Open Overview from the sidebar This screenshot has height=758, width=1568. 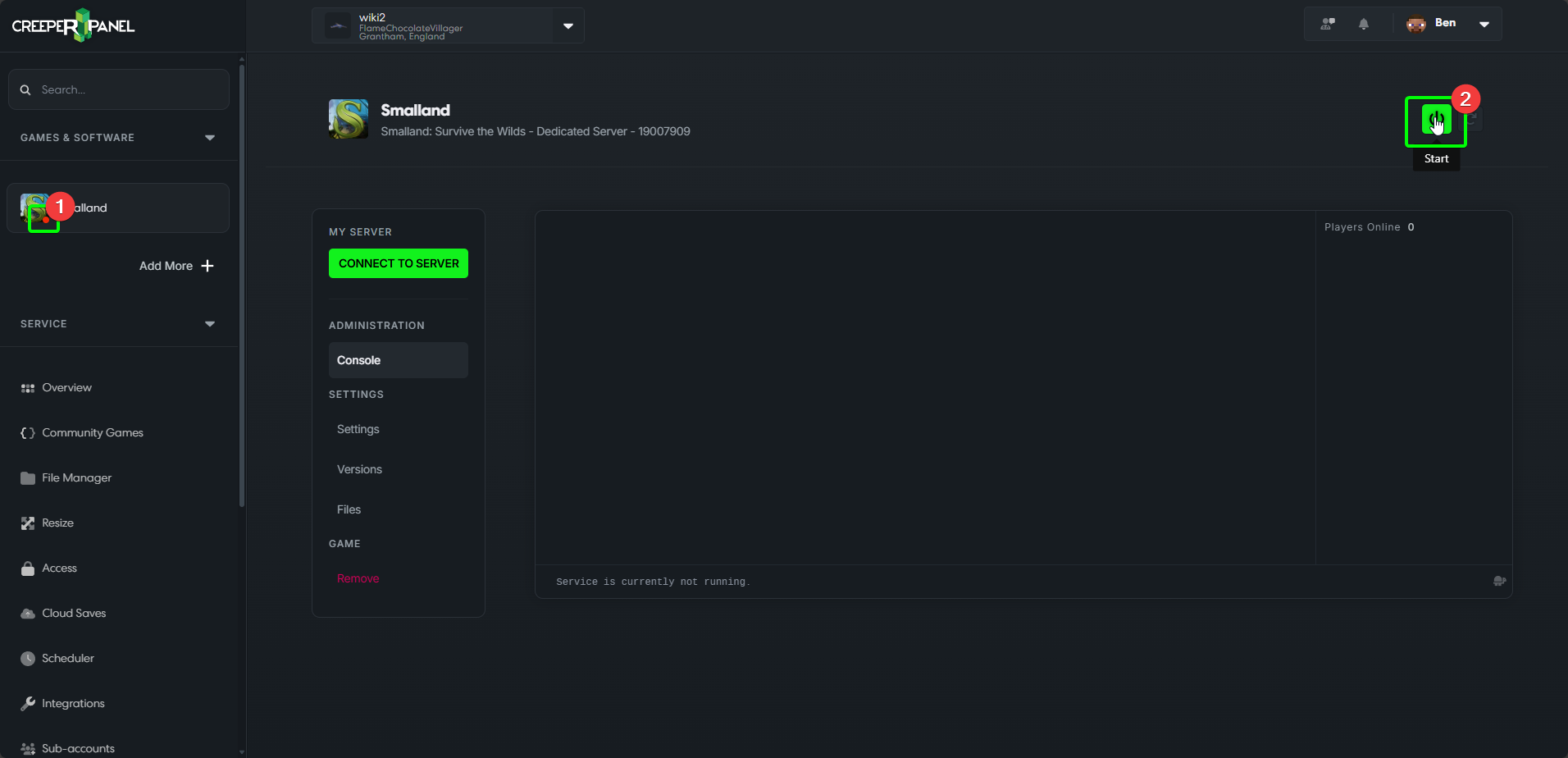click(66, 387)
